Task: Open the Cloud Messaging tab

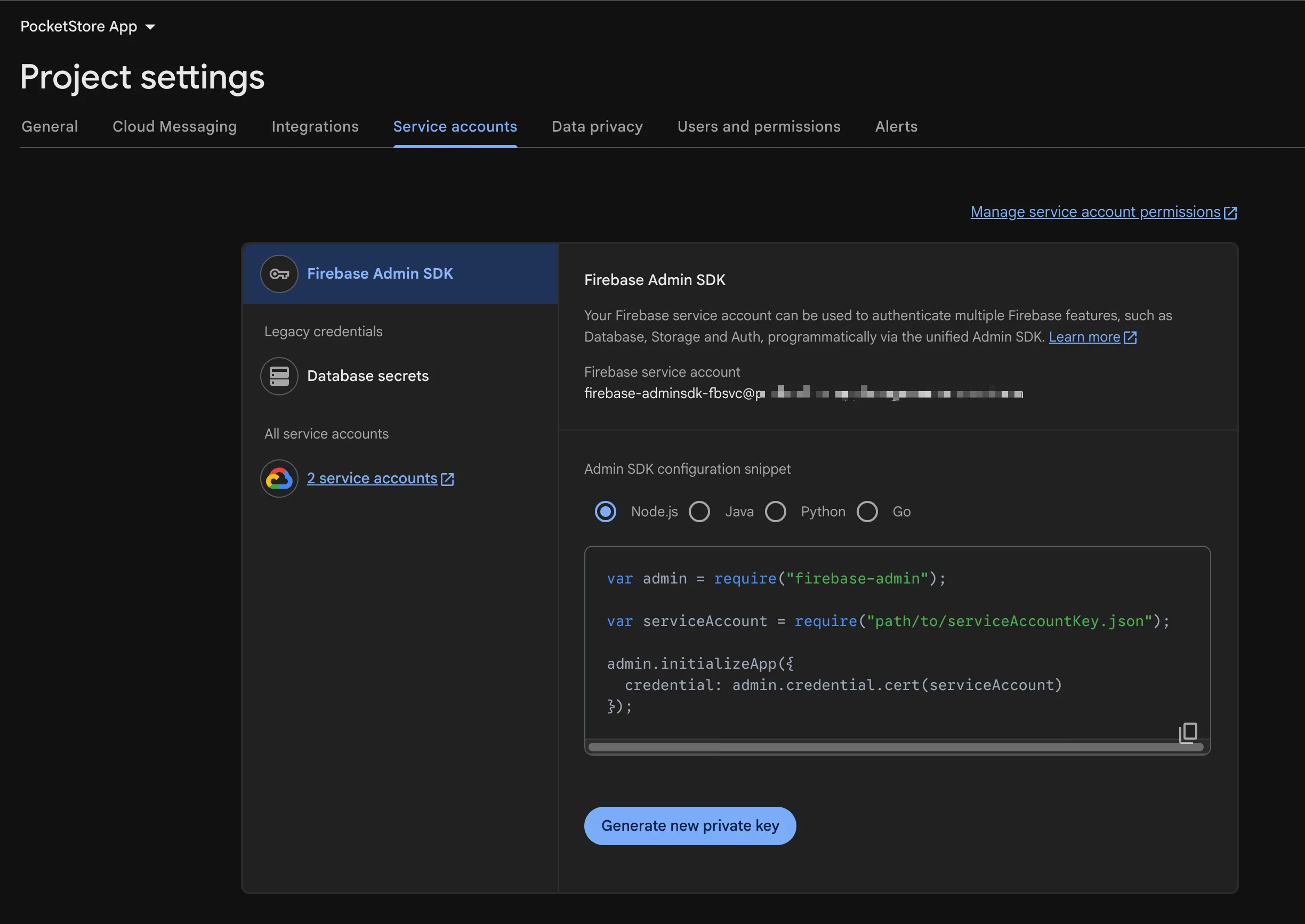Action: click(x=175, y=127)
